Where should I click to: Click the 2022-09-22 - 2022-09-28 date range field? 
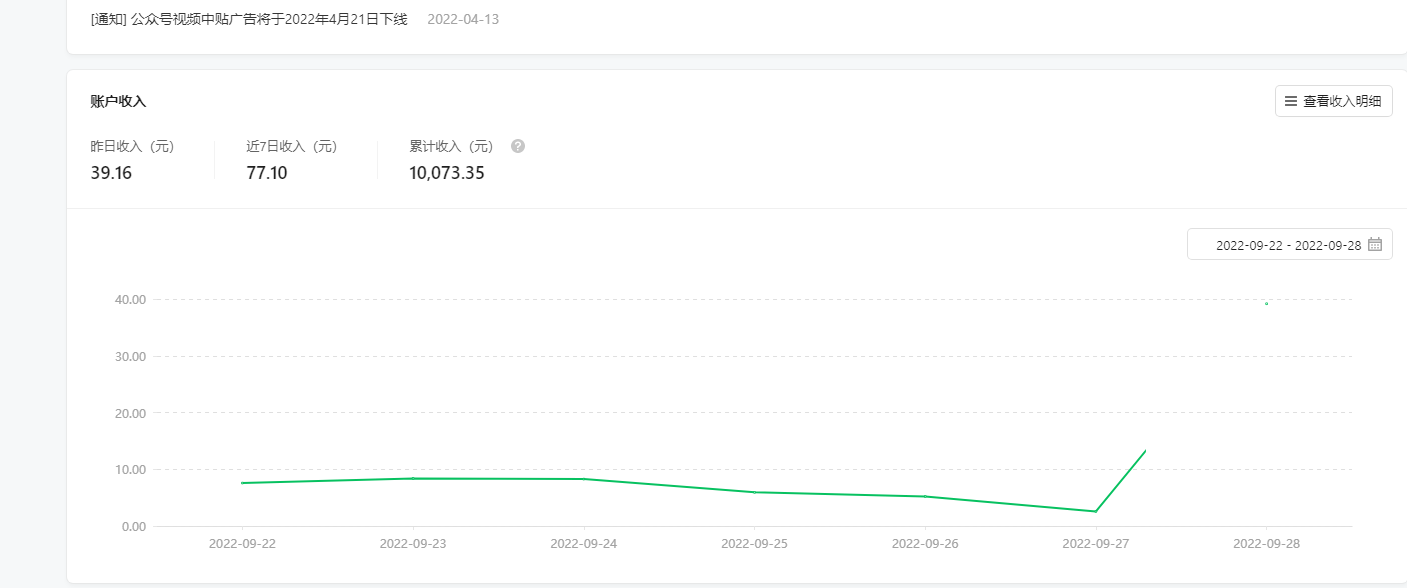(1290, 244)
